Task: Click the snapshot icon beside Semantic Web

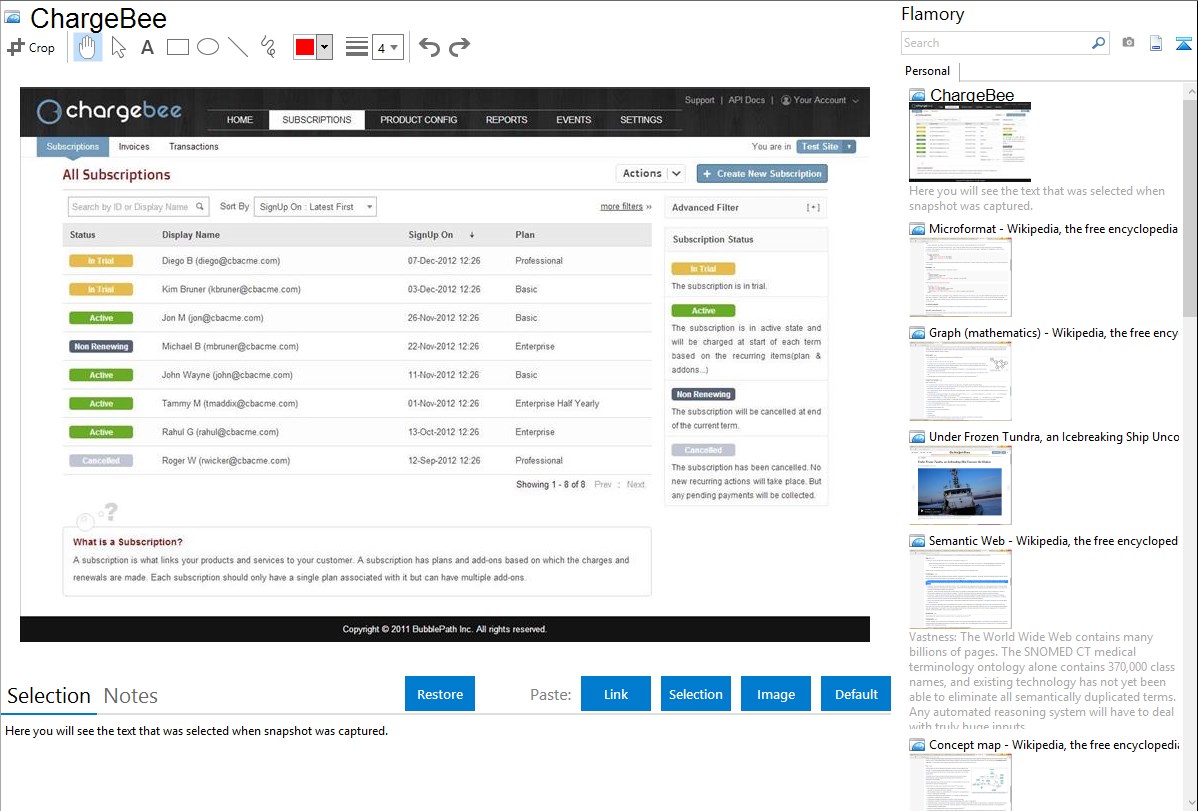Action: (x=917, y=540)
